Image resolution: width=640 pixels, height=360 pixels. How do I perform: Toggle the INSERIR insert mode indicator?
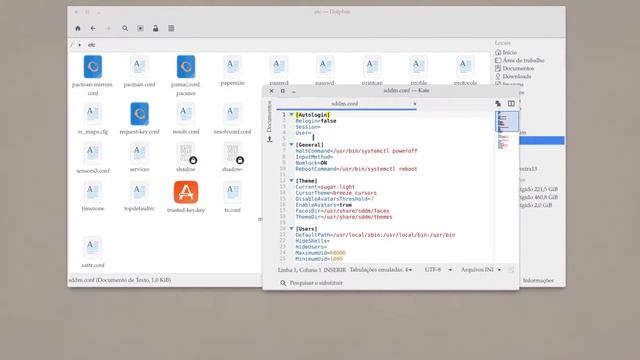coord(335,270)
